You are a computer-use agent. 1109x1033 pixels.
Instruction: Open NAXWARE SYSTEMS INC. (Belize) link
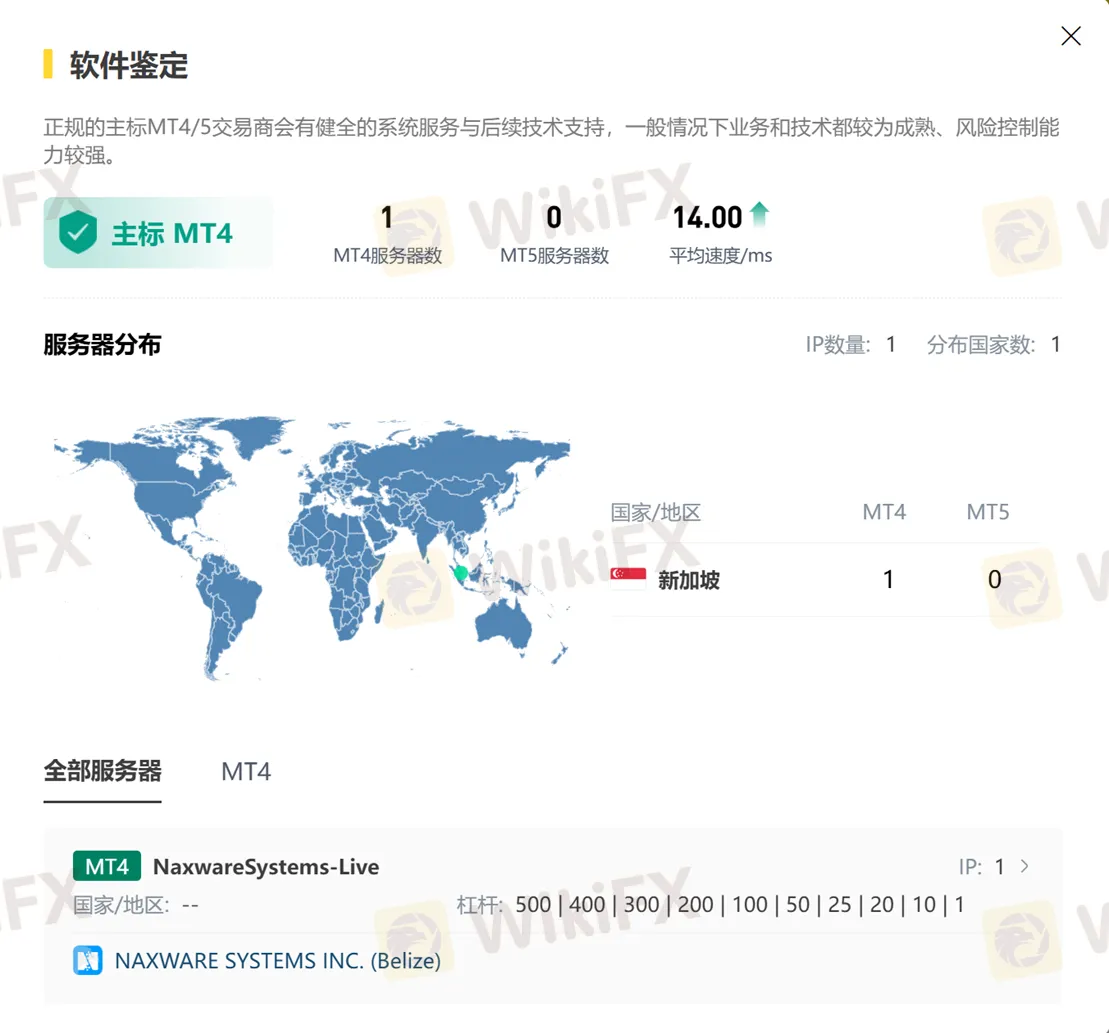coord(277,961)
